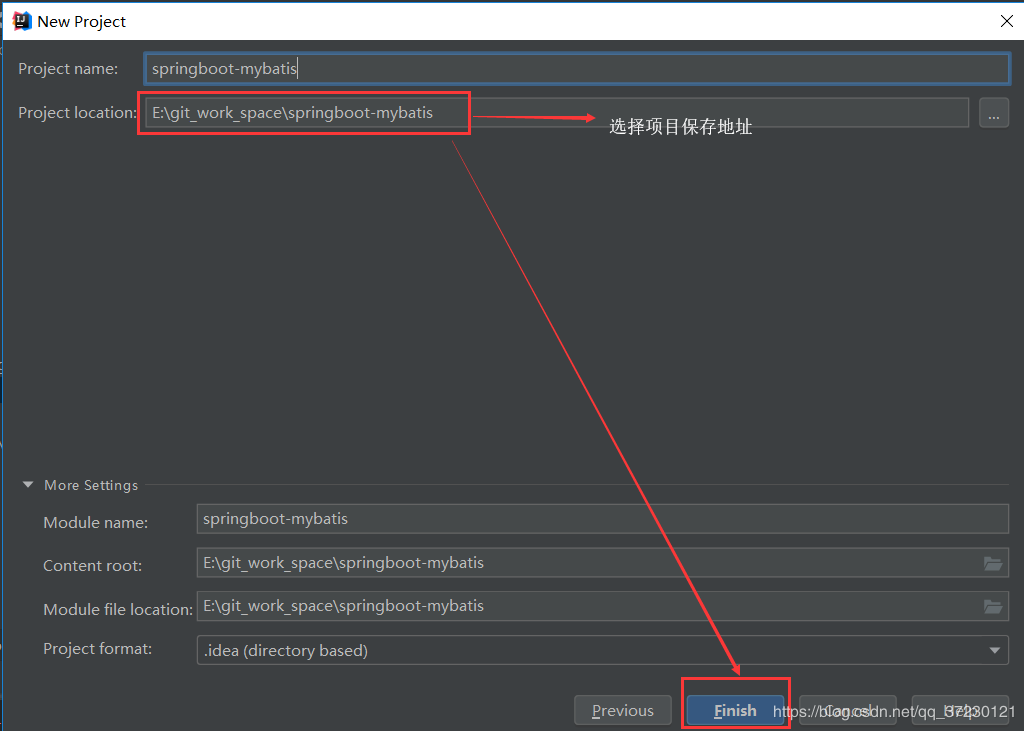The height and width of the screenshot is (731, 1024).
Task: Click Finish to create the project
Action: point(735,710)
